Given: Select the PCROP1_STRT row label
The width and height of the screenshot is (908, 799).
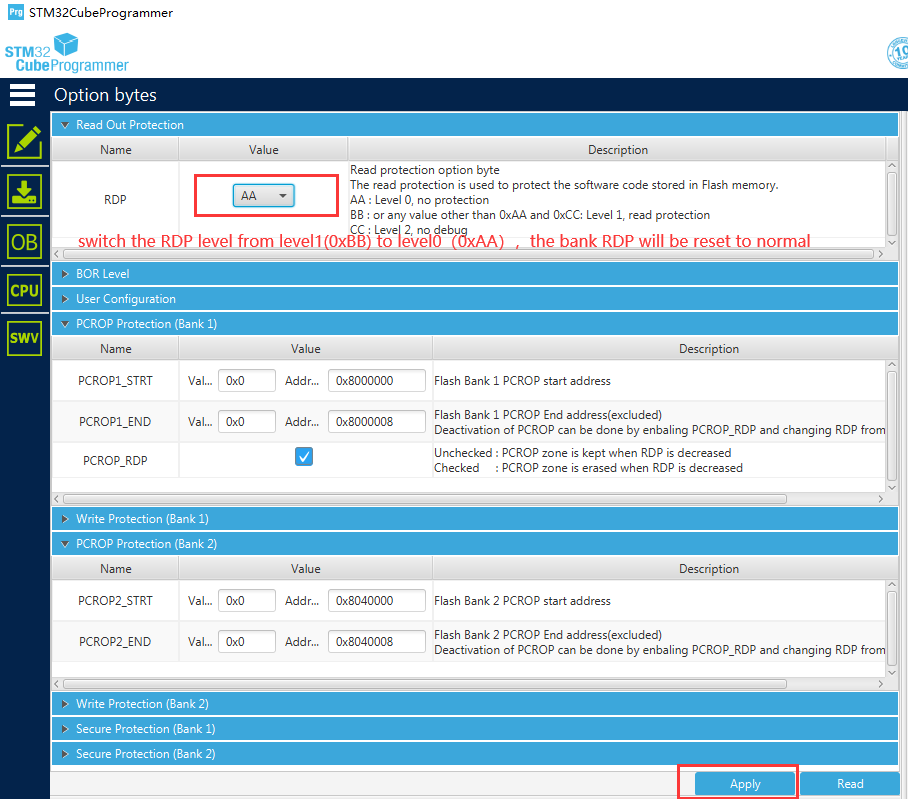Looking at the screenshot, I should tap(115, 380).
